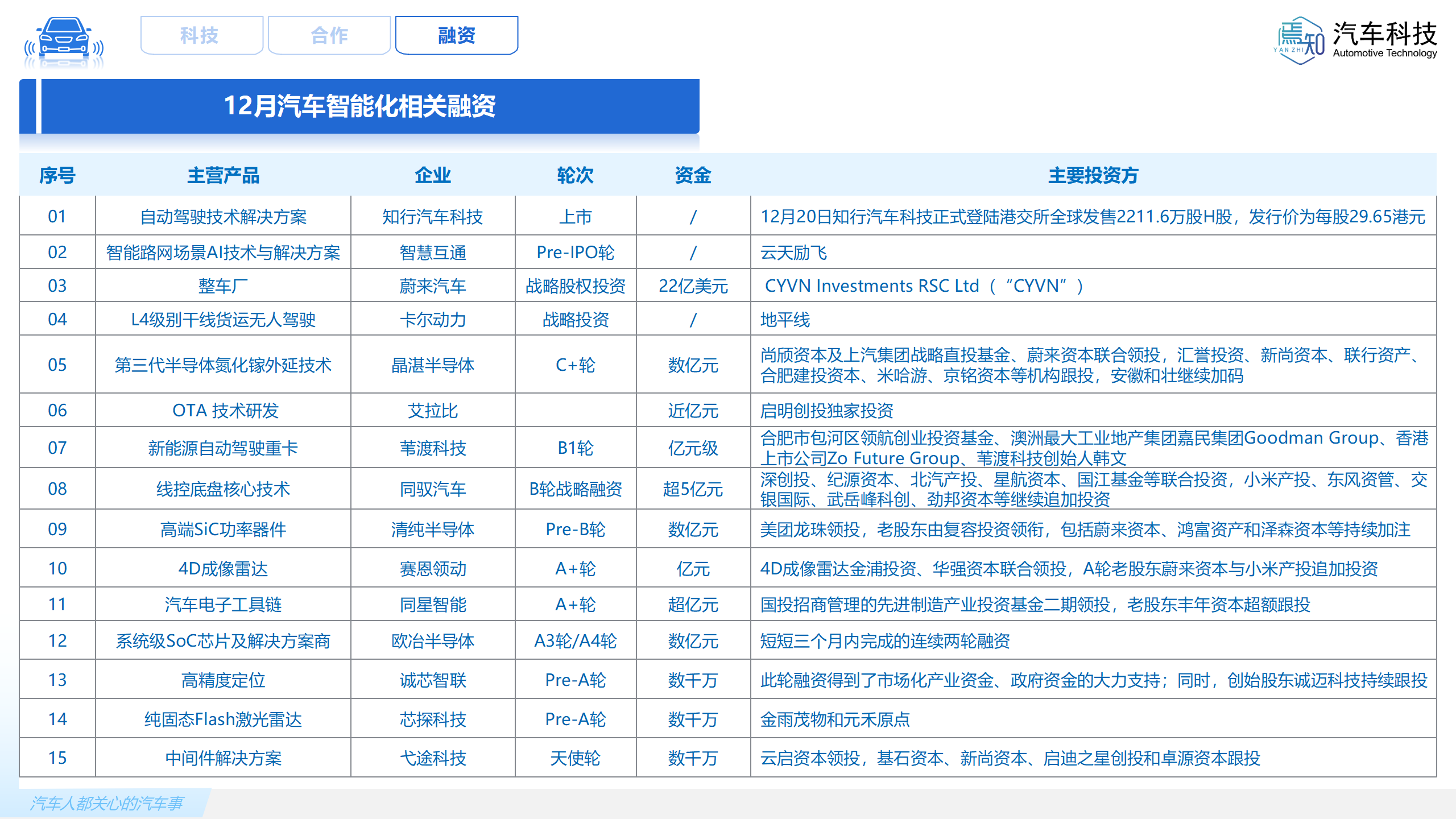Click the 天使轮 round cell
This screenshot has width=1456, height=819.
tap(576, 758)
